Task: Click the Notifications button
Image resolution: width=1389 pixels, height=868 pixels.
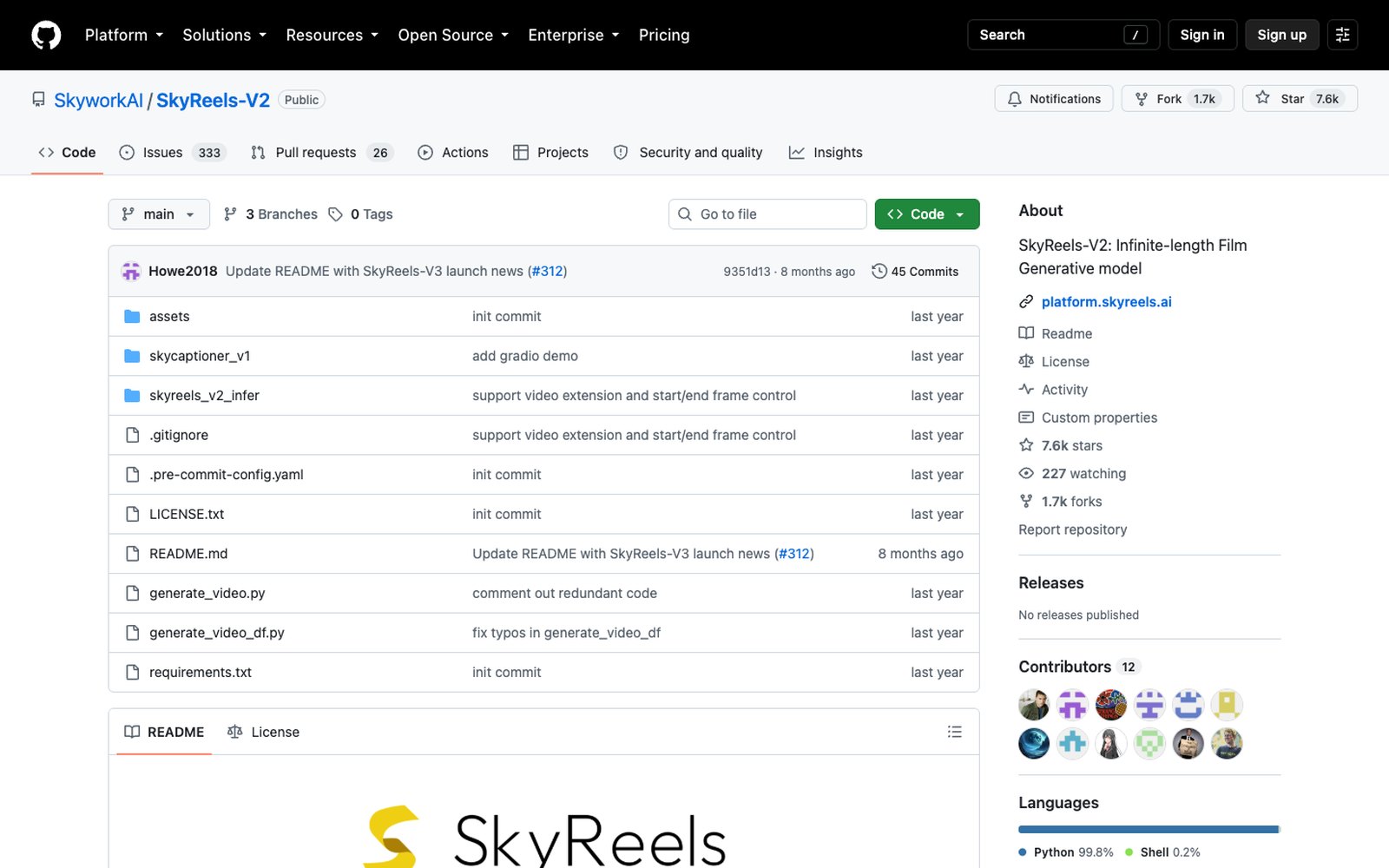Action: pyautogui.click(x=1054, y=99)
